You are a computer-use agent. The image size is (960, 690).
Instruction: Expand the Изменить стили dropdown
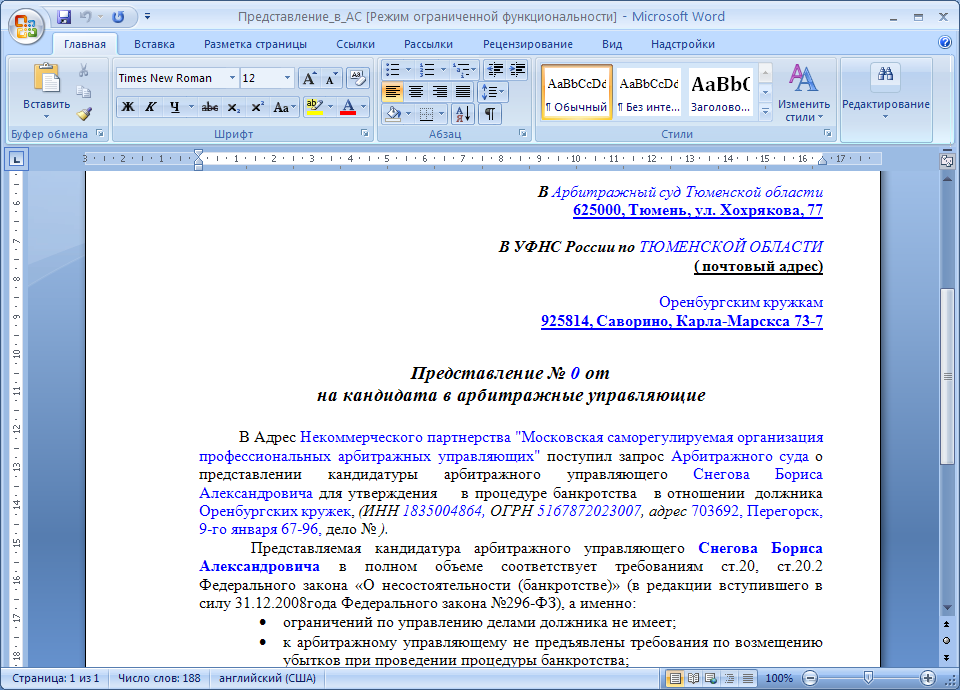804,94
